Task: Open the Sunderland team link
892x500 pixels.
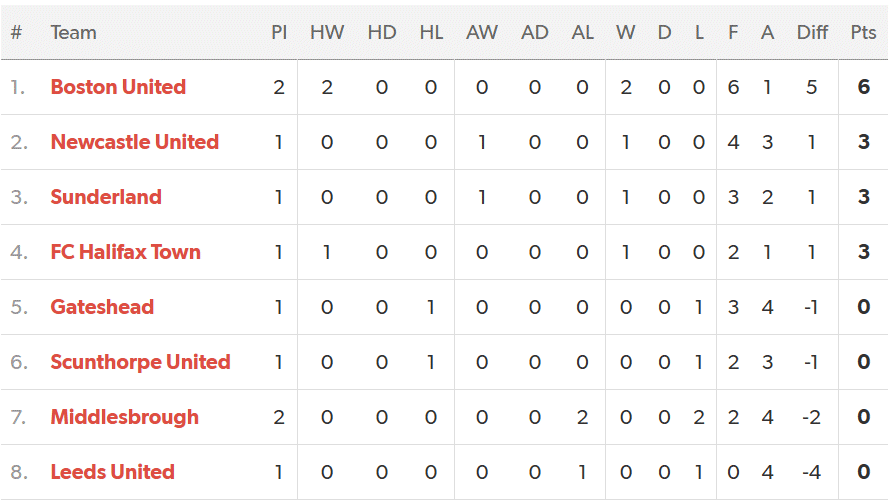Action: [x=106, y=197]
